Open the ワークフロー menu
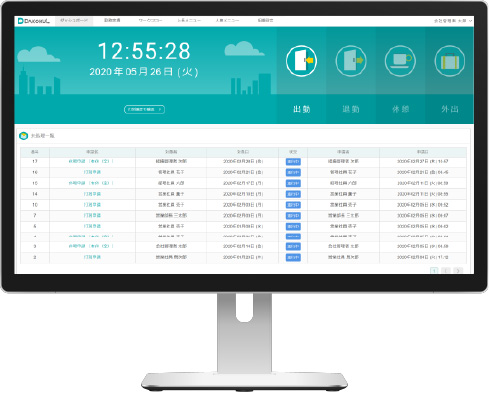The height and width of the screenshot is (394, 489). coord(150,21)
